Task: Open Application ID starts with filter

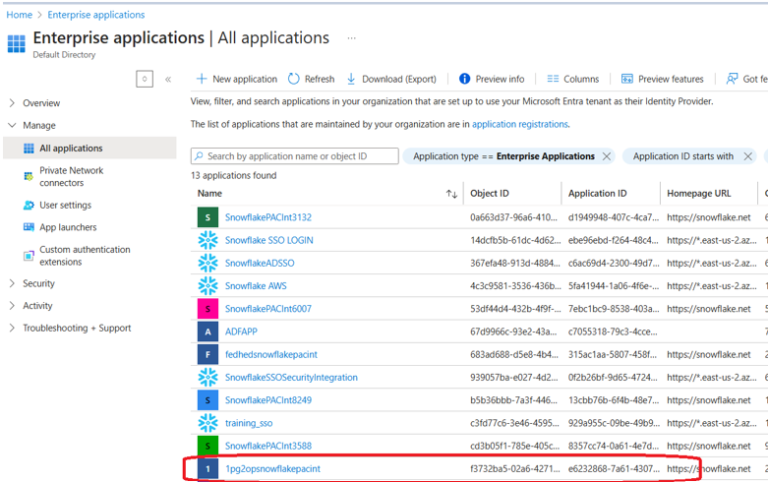Action: click(683, 156)
